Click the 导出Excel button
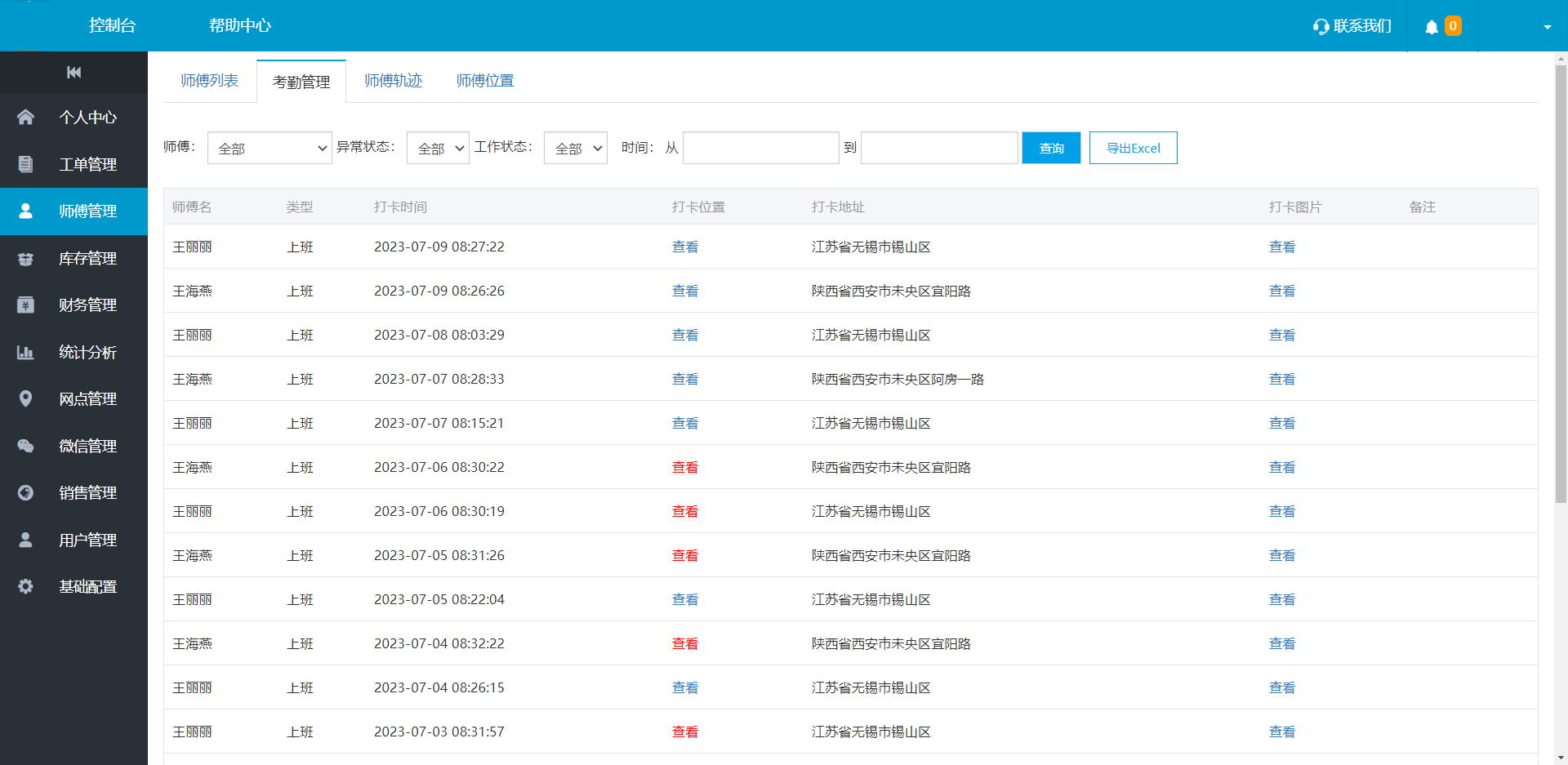Viewport: 1568px width, 765px height. tap(1133, 148)
